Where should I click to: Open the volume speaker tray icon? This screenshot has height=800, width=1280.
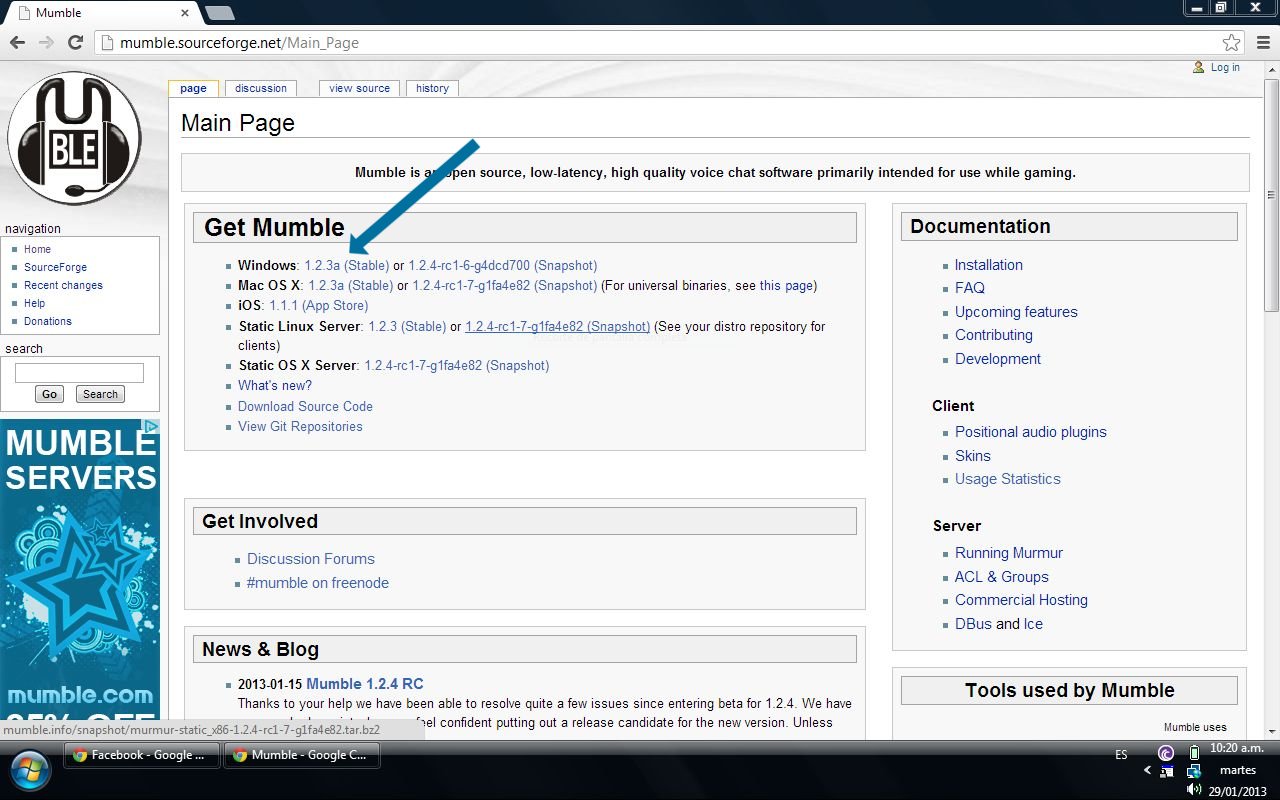(1193, 790)
